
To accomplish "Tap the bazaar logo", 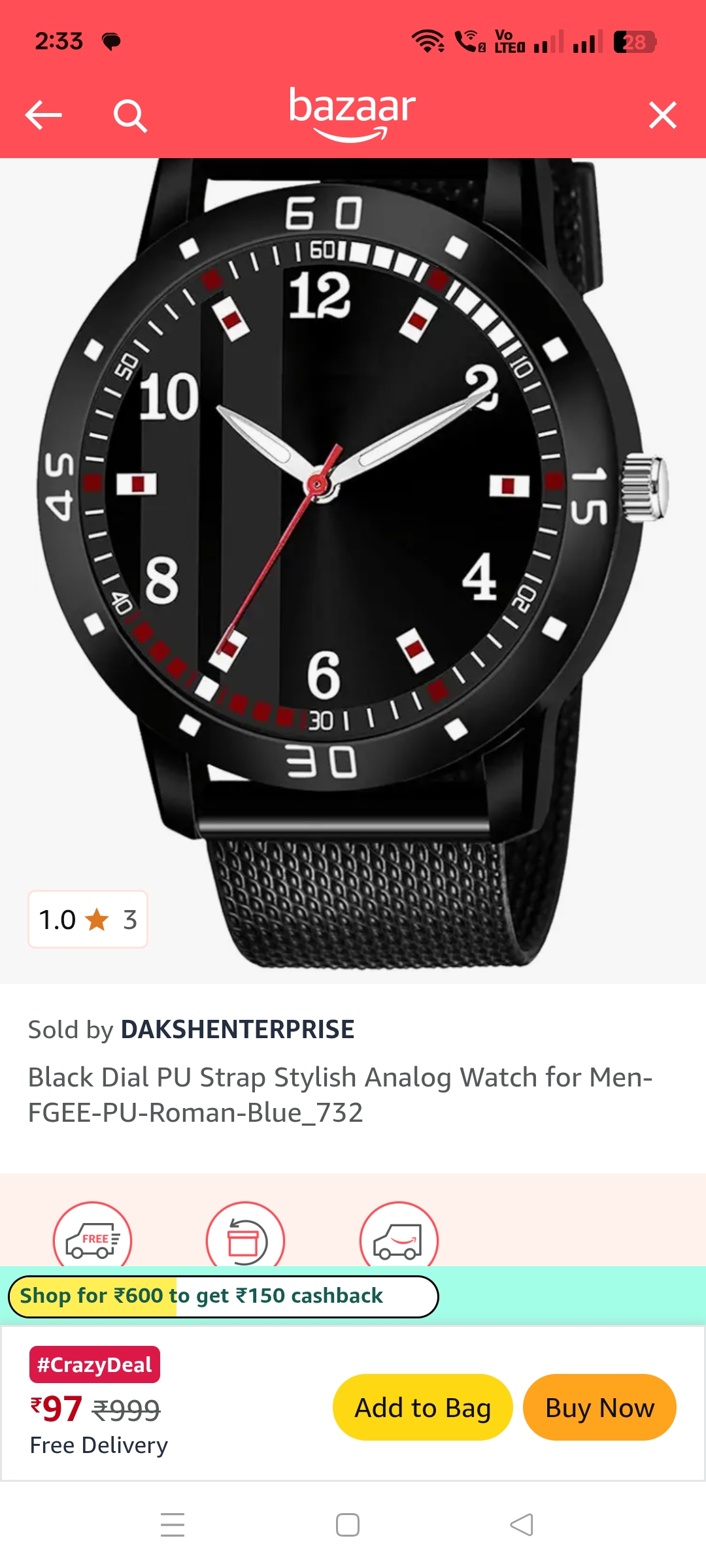I will (x=352, y=114).
